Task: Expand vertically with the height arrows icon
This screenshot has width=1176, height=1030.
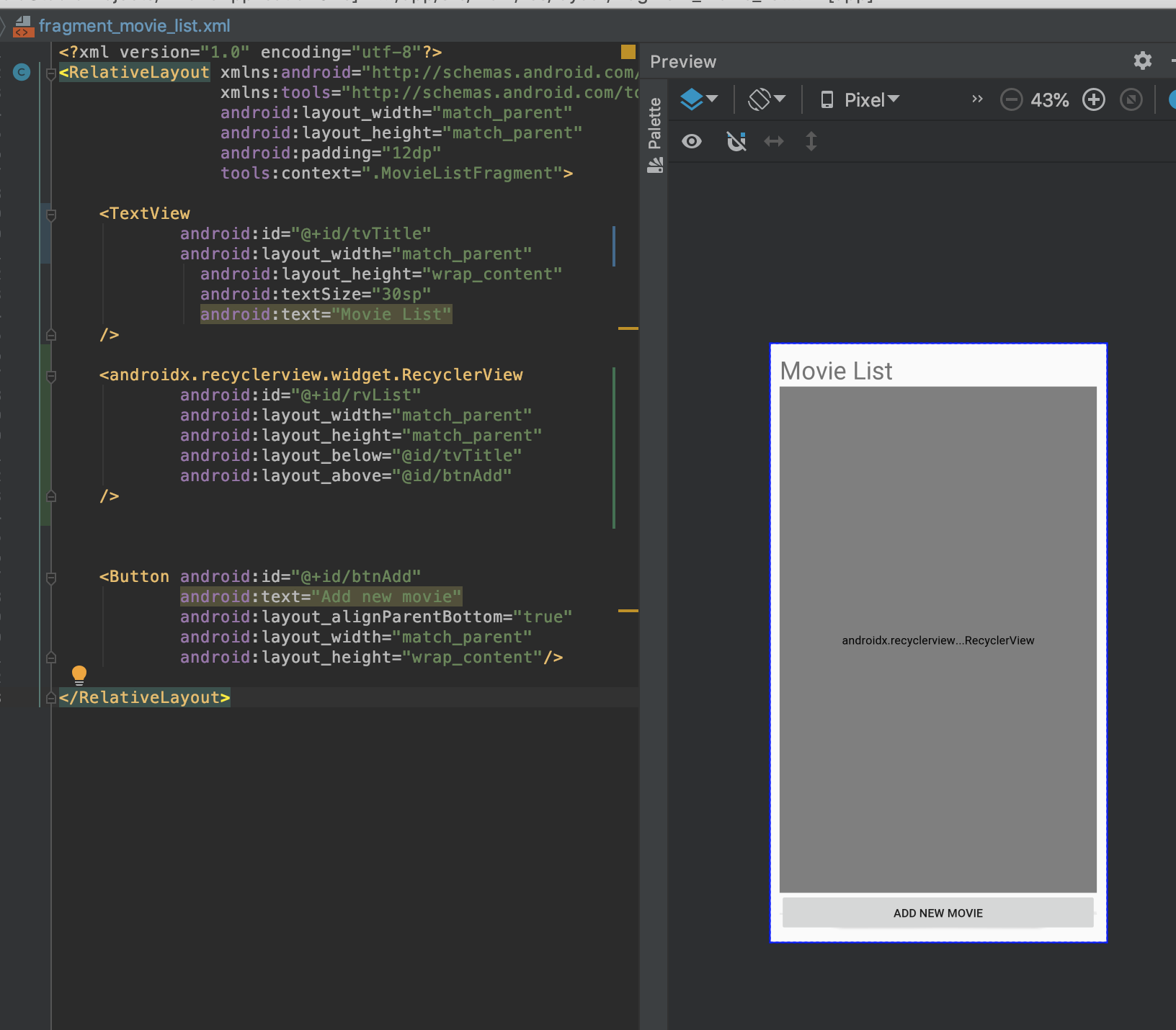Action: point(811,141)
